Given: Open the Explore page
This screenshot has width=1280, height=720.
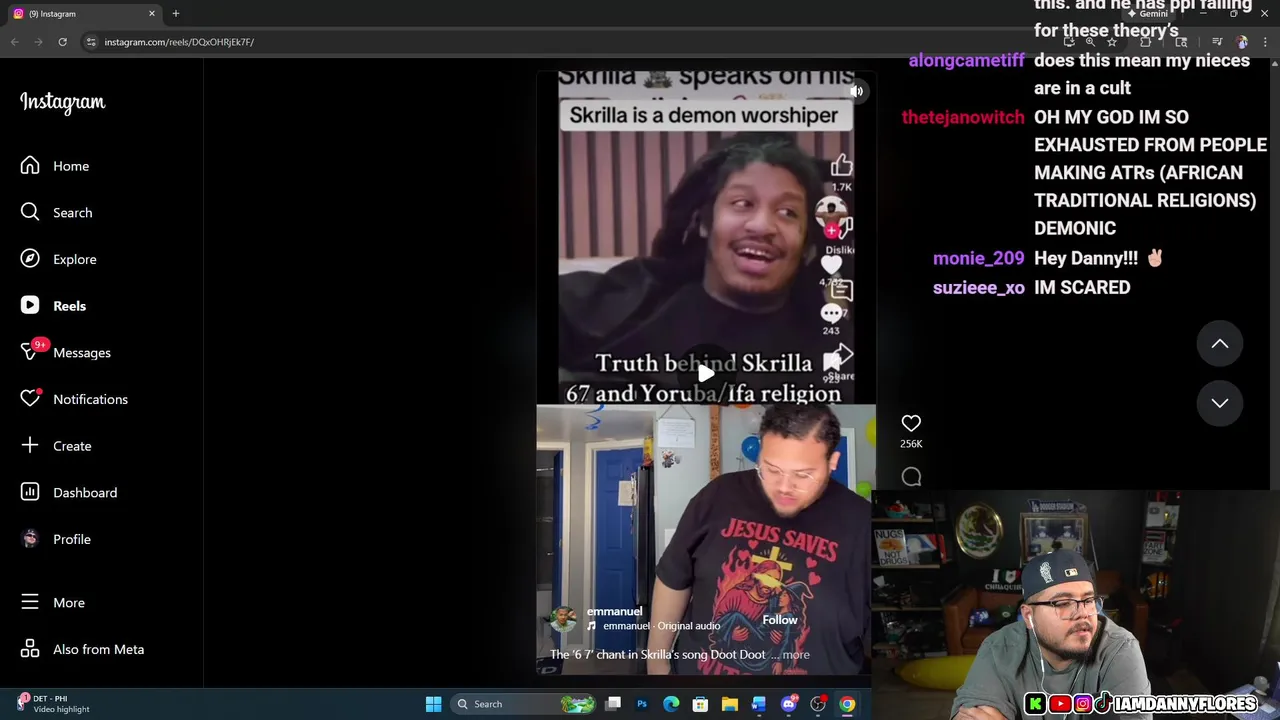Looking at the screenshot, I should 59,259.
